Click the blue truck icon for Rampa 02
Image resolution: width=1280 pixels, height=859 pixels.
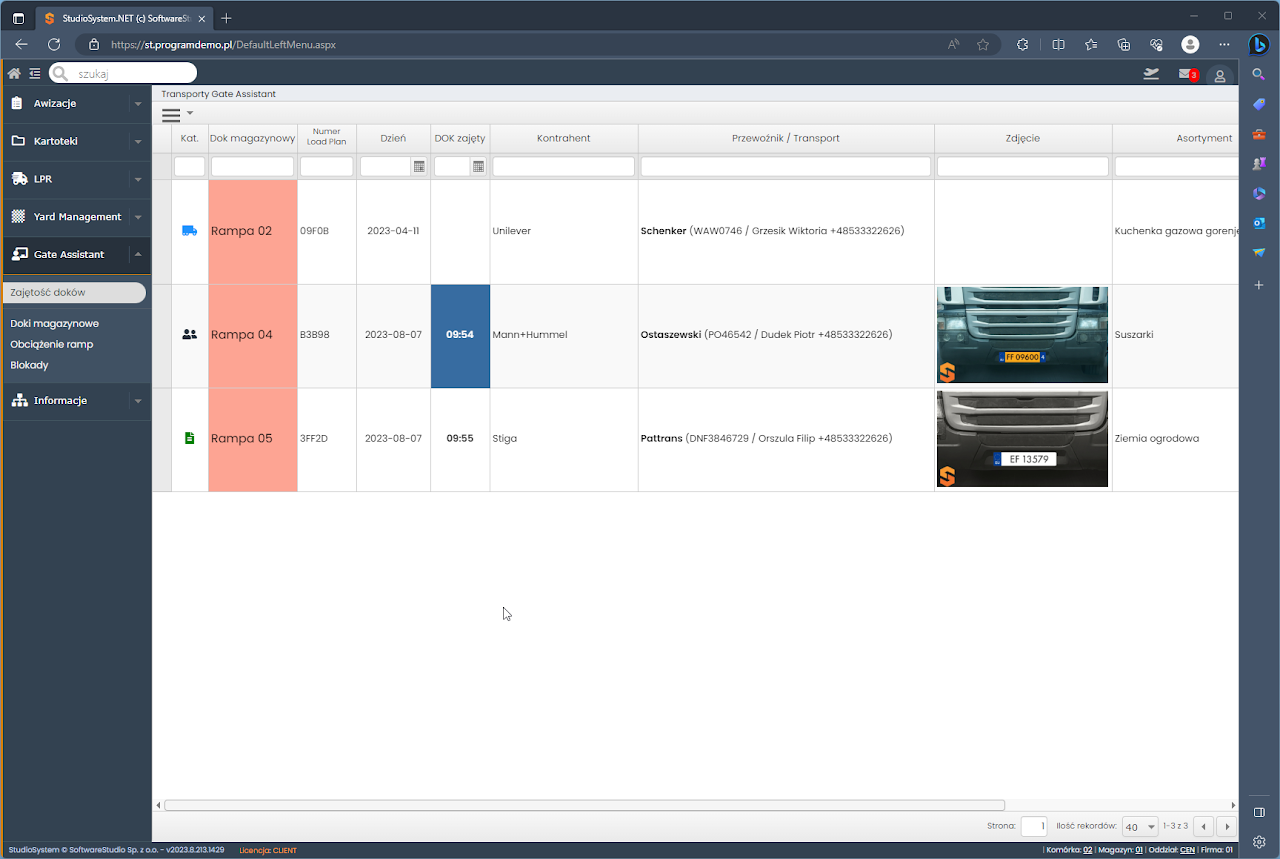(x=189, y=231)
